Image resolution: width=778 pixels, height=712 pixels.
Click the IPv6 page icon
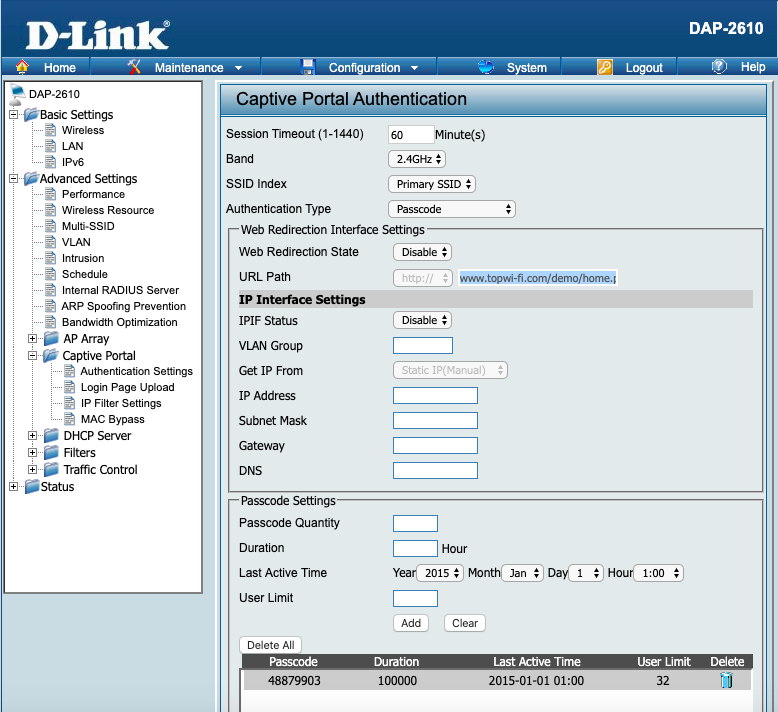pos(51,162)
